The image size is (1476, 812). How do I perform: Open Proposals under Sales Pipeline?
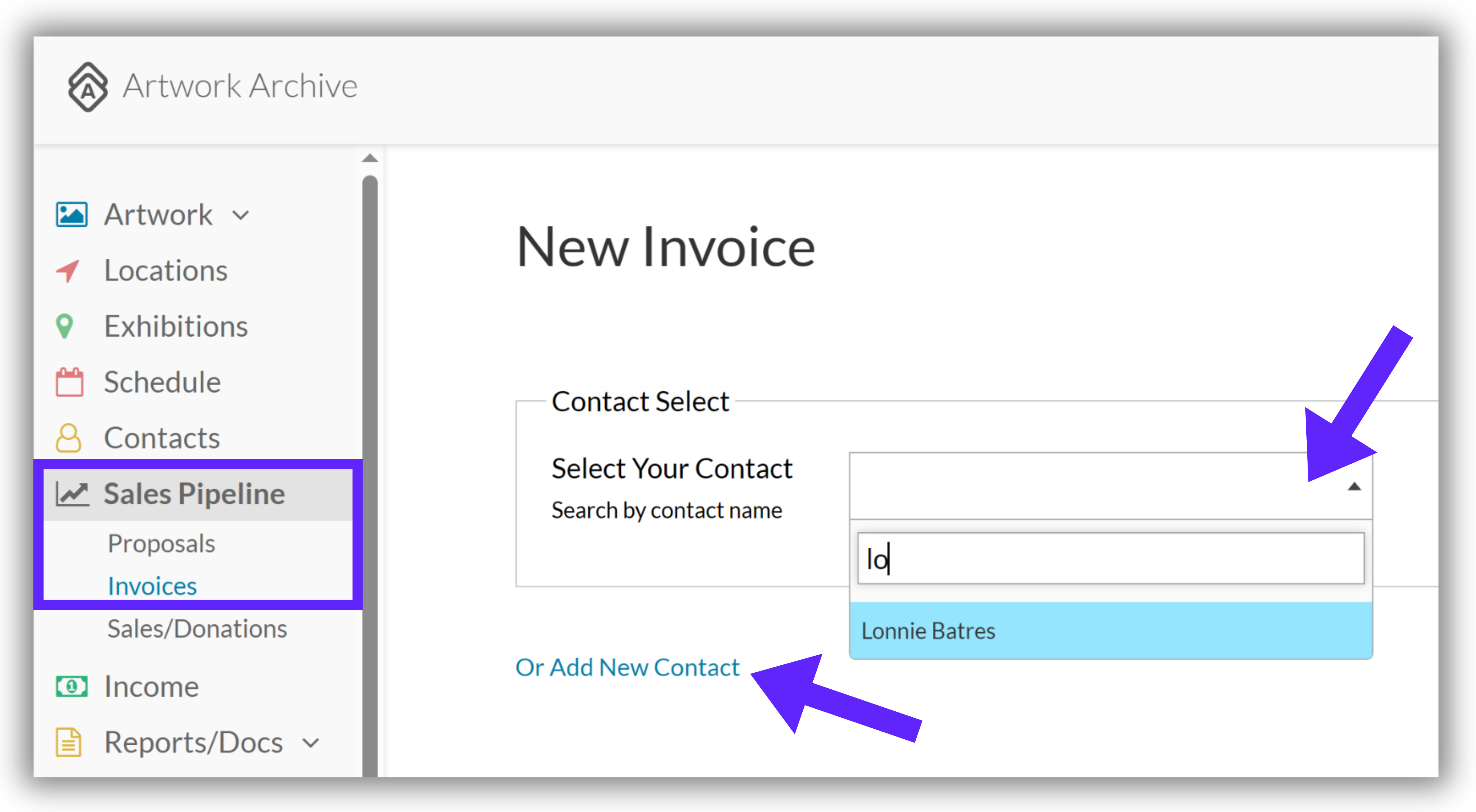[161, 543]
